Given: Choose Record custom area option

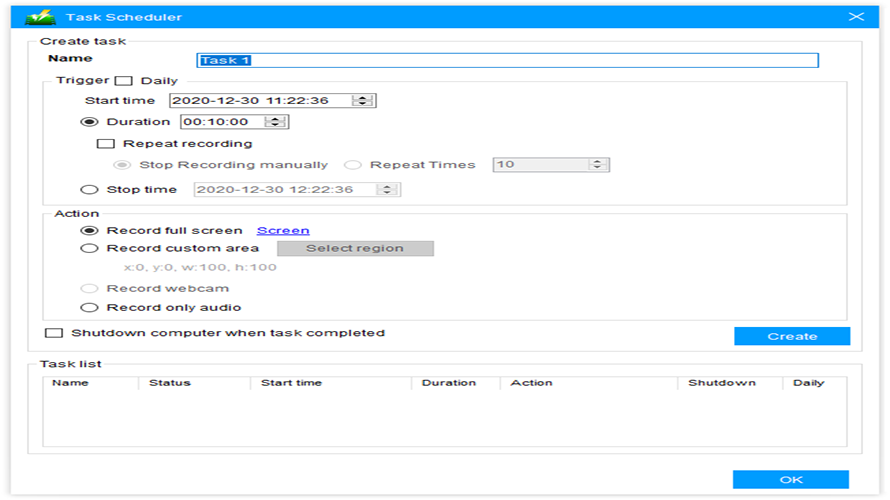Looking at the screenshot, I should [x=89, y=248].
